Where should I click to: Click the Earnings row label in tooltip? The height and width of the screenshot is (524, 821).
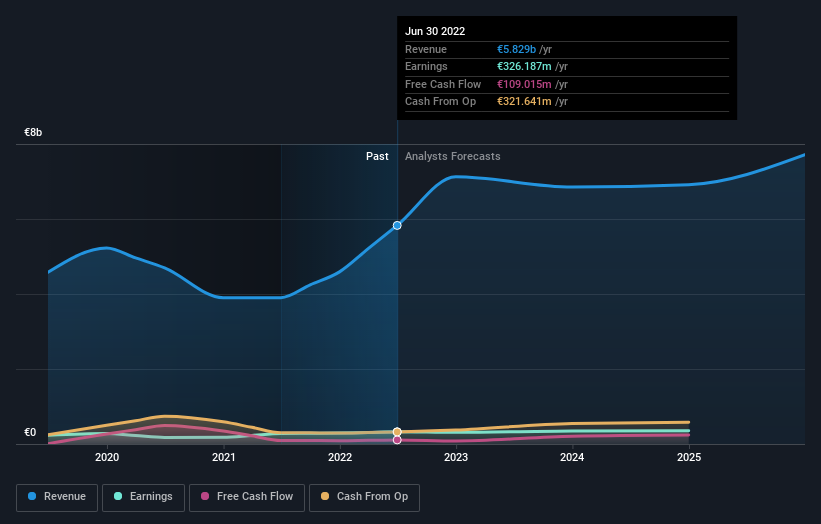click(x=426, y=66)
